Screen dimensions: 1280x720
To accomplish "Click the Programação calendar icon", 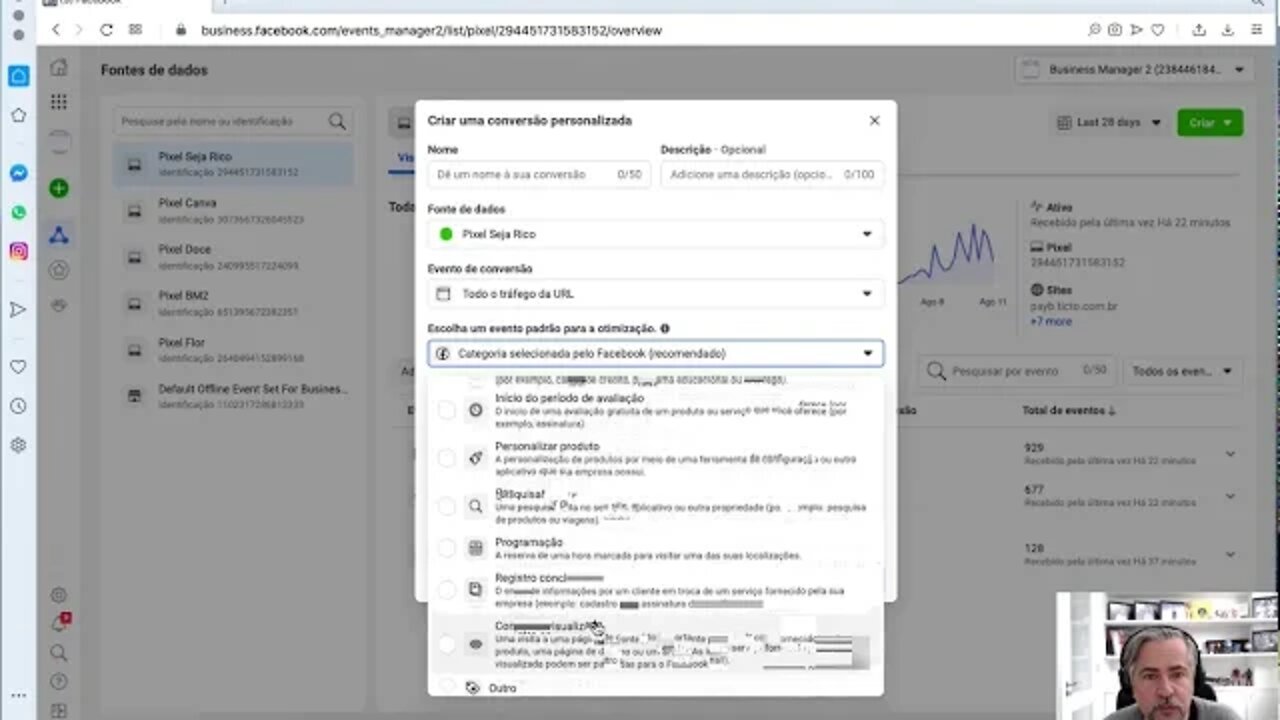I will [x=476, y=548].
